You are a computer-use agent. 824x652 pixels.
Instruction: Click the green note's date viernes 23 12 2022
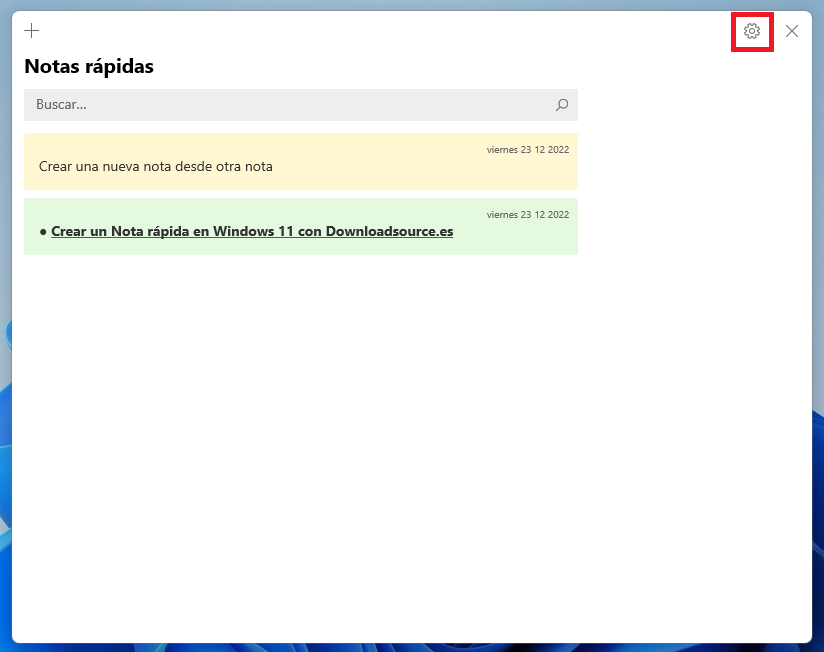[528, 215]
